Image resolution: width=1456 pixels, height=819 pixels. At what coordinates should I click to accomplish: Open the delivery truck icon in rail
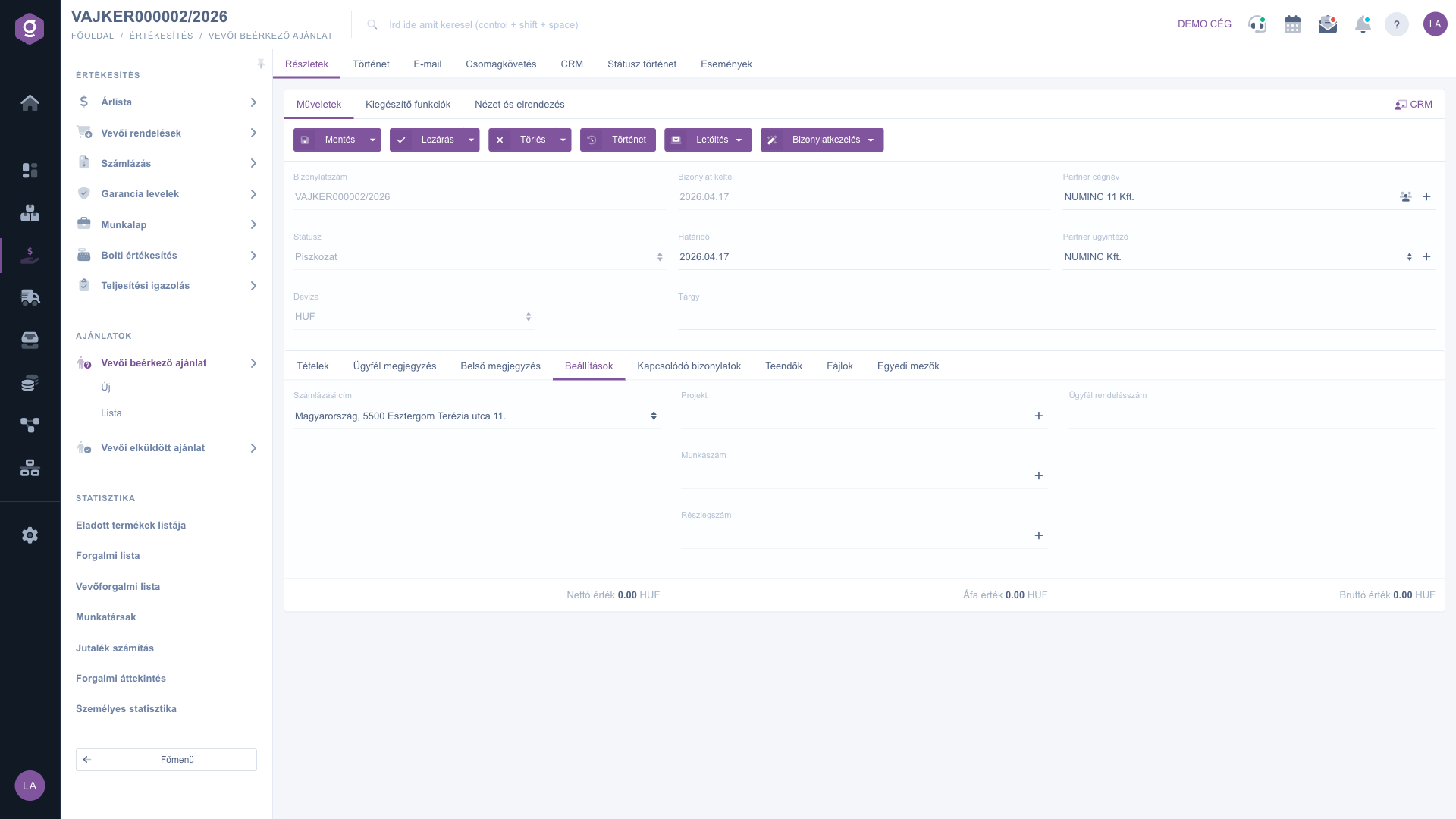(x=30, y=297)
